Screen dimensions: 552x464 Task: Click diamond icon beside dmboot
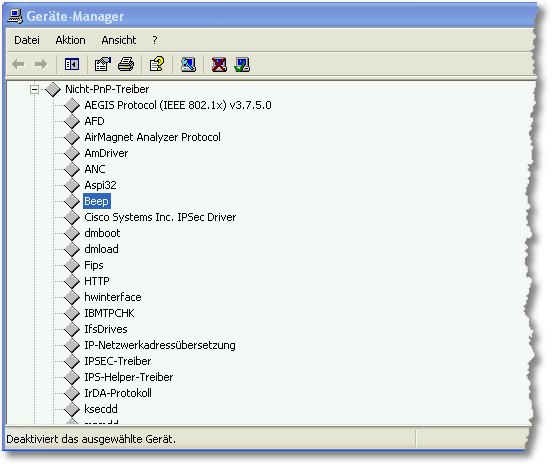pos(72,233)
